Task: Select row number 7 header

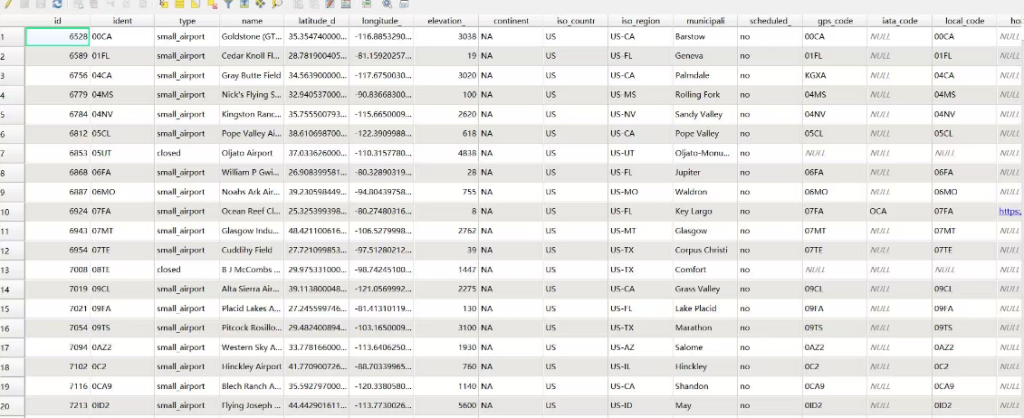Action: click(x=12, y=153)
